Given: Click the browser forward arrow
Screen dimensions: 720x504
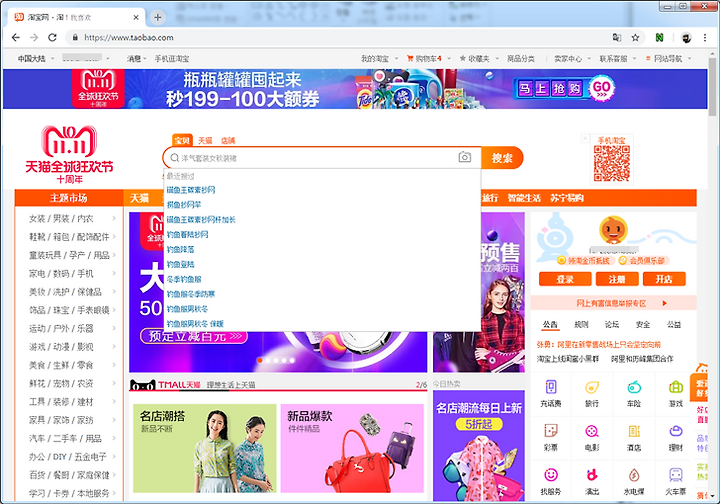Looking at the screenshot, I should coord(34,38).
